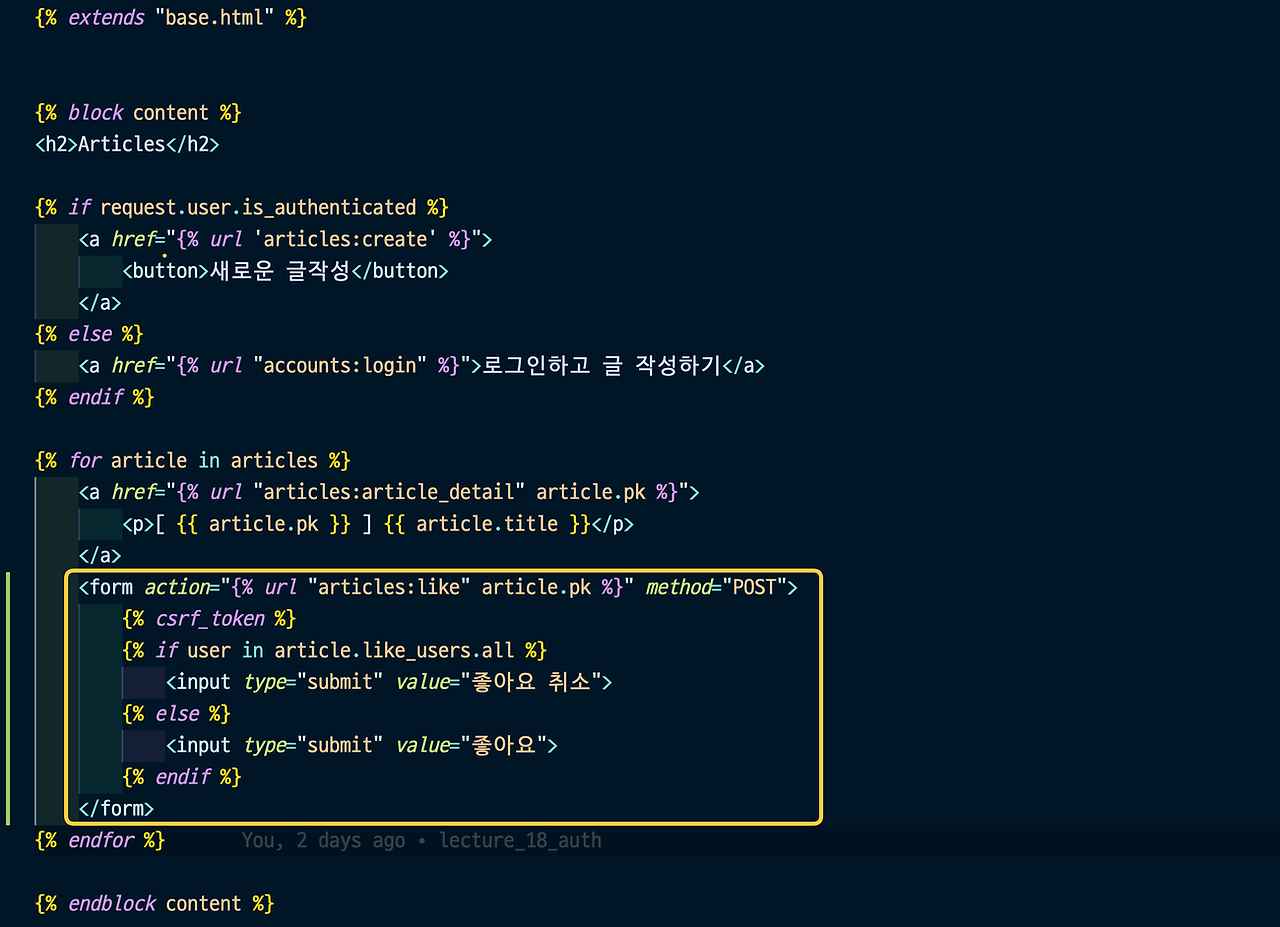The image size is (1280, 927).
Task: Click the 좋아요 취소 submit input line
Action: [389, 682]
